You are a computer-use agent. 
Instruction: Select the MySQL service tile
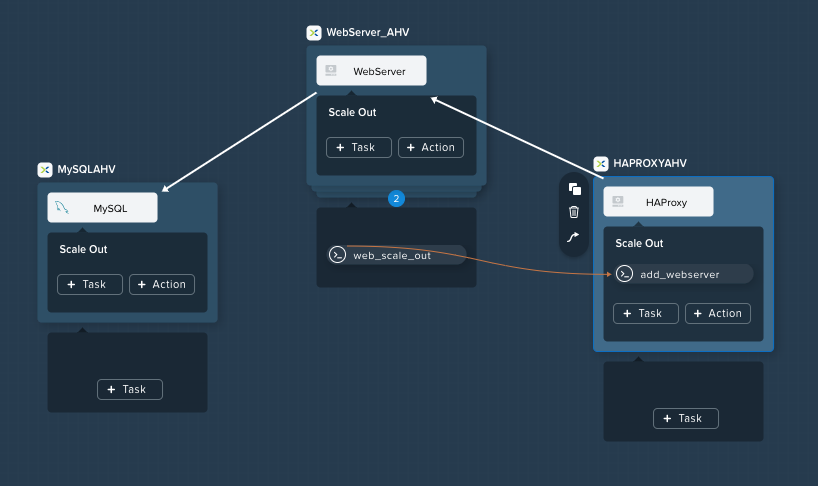(102, 208)
